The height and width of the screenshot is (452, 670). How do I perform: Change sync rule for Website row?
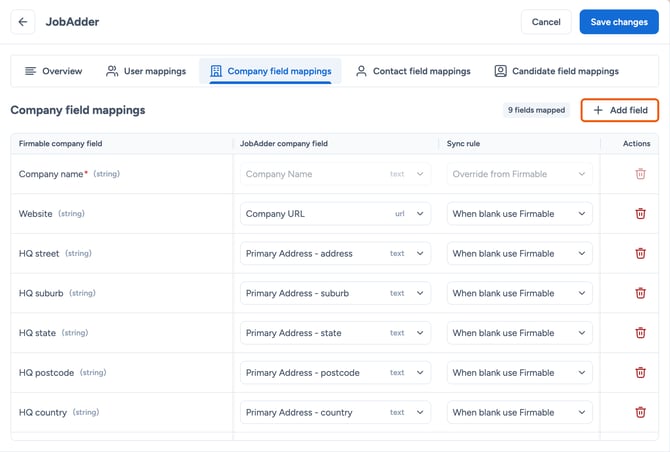[520, 214]
